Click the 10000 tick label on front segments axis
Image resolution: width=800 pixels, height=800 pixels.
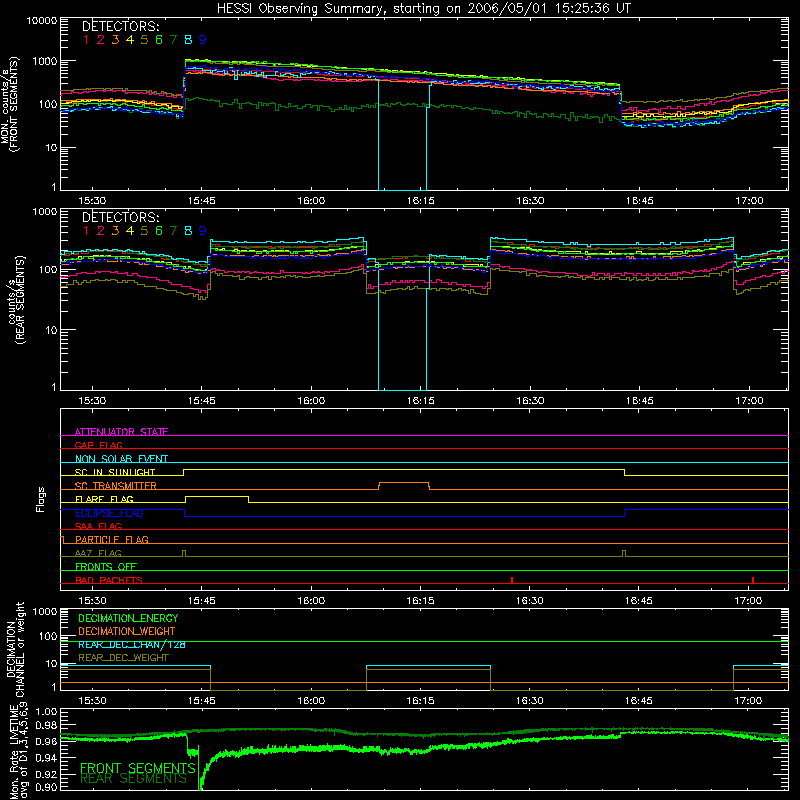coord(42,21)
